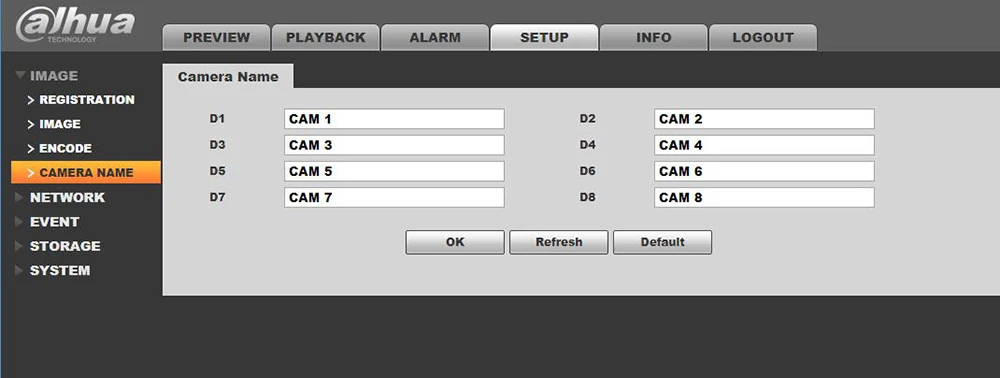Expand the EVENT section

click(54, 222)
